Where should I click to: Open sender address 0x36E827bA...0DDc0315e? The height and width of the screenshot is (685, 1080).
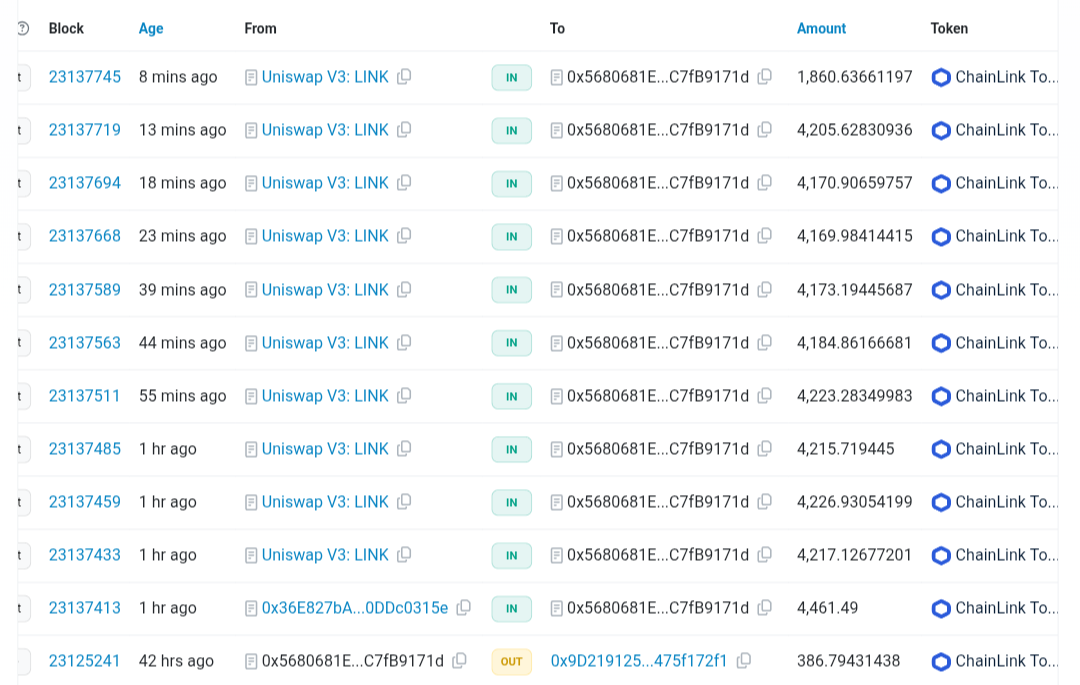point(355,608)
